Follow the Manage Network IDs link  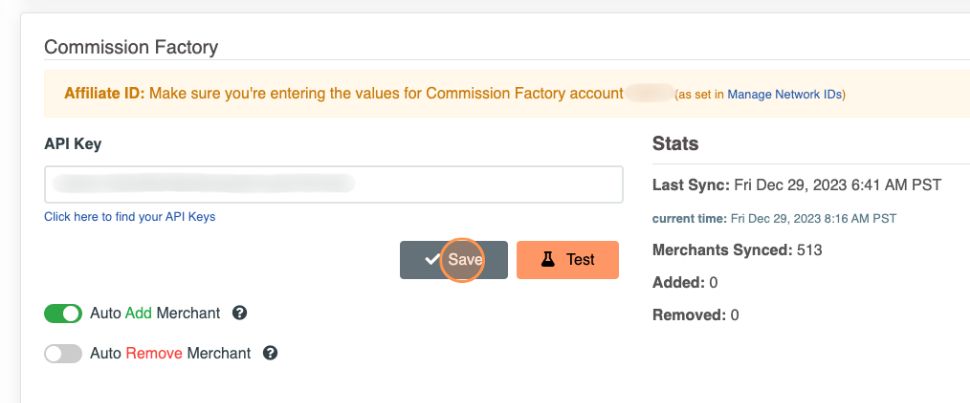[785, 94]
